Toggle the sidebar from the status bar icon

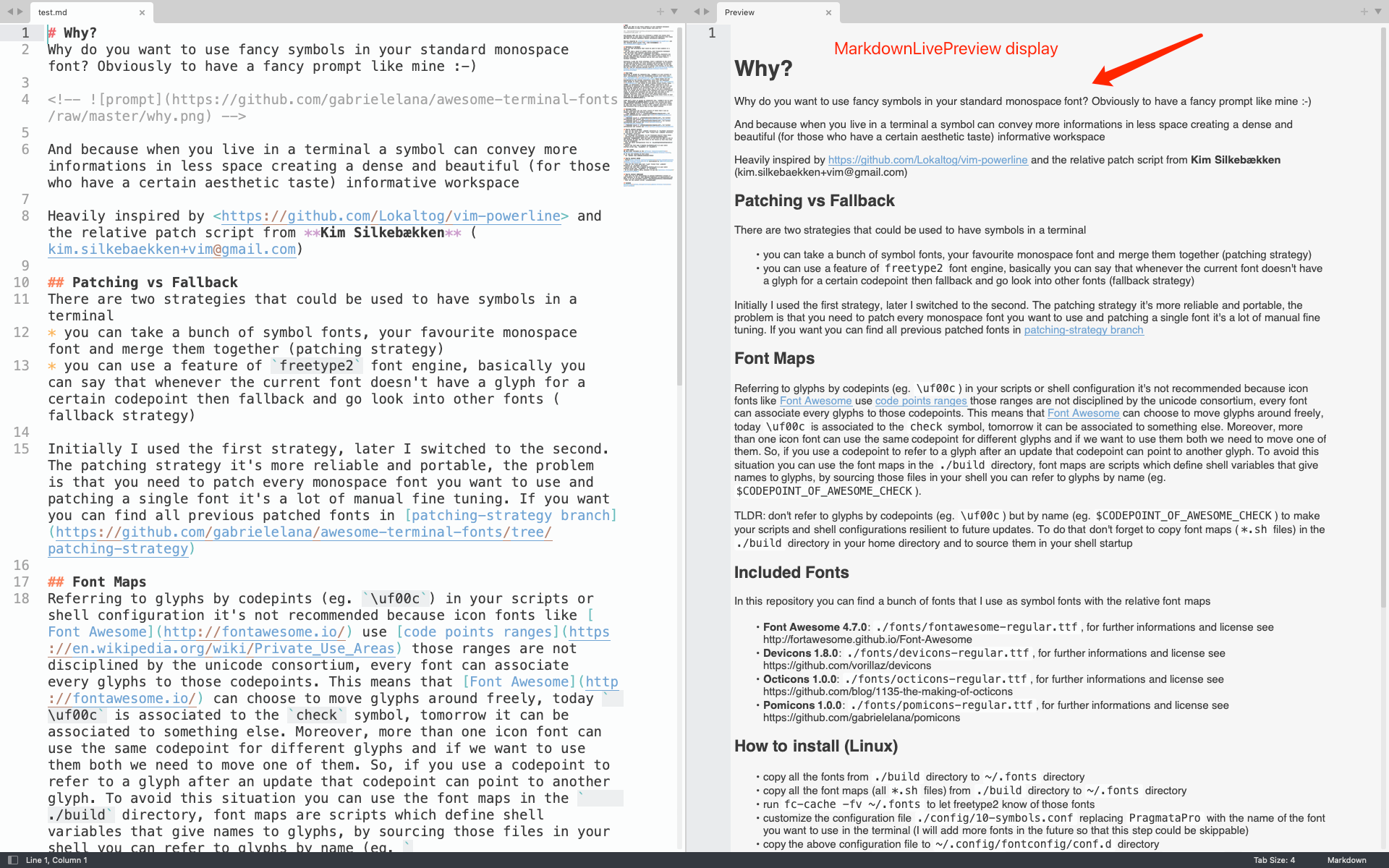12,860
